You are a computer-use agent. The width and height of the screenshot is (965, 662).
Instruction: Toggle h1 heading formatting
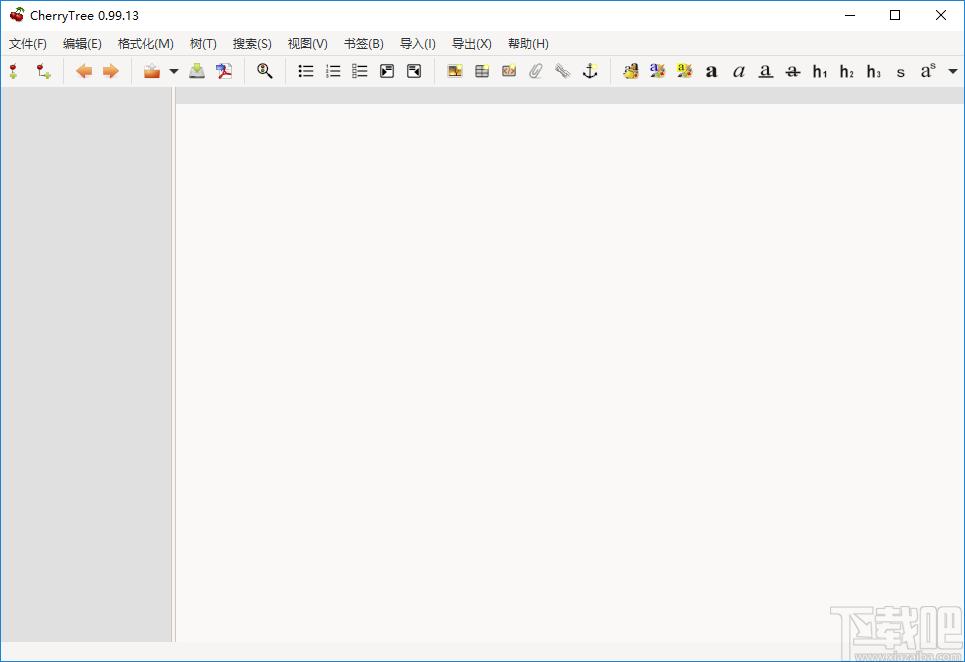(820, 71)
